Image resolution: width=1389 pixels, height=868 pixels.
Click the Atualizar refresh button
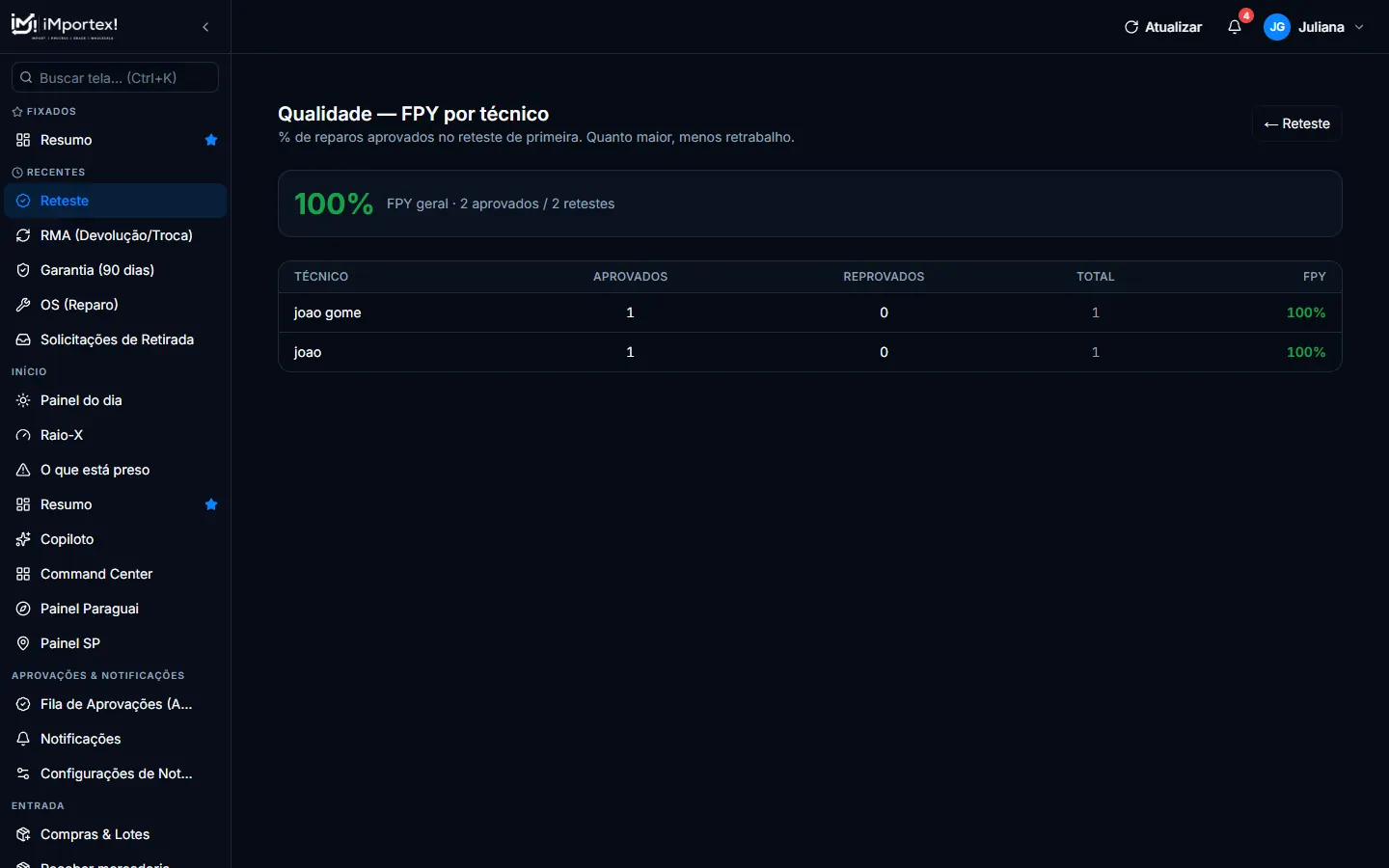tap(1163, 27)
